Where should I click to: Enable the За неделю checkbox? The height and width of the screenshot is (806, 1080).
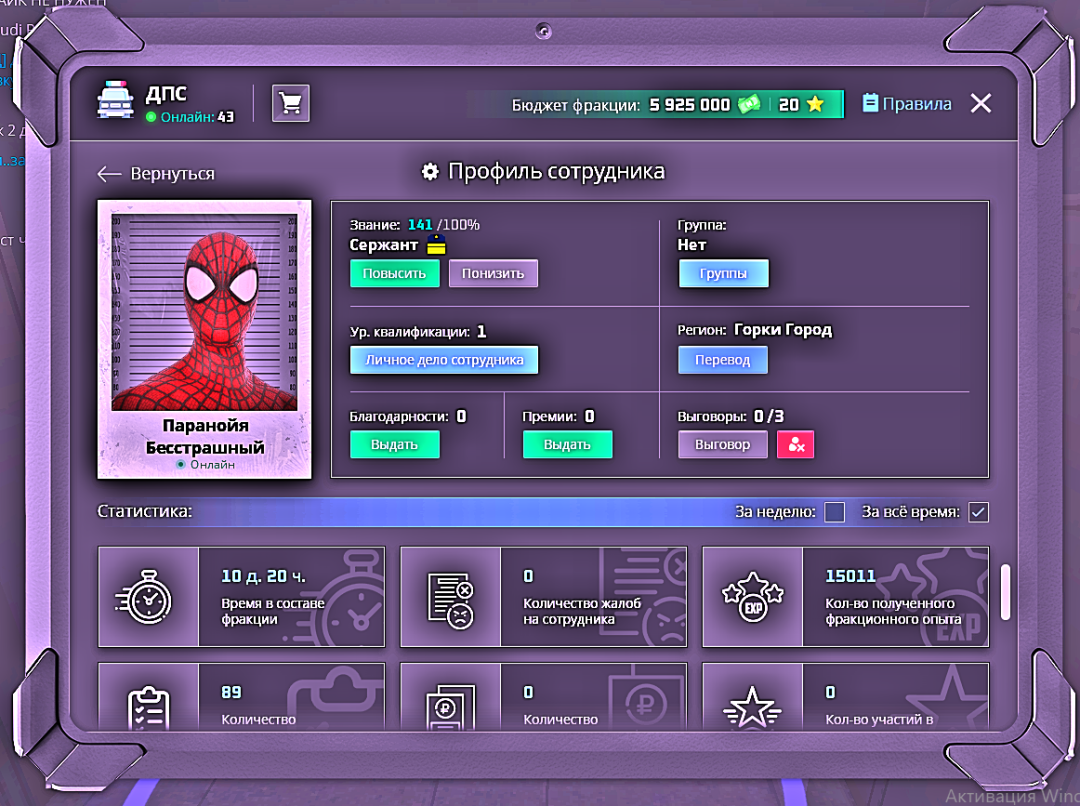(835, 512)
